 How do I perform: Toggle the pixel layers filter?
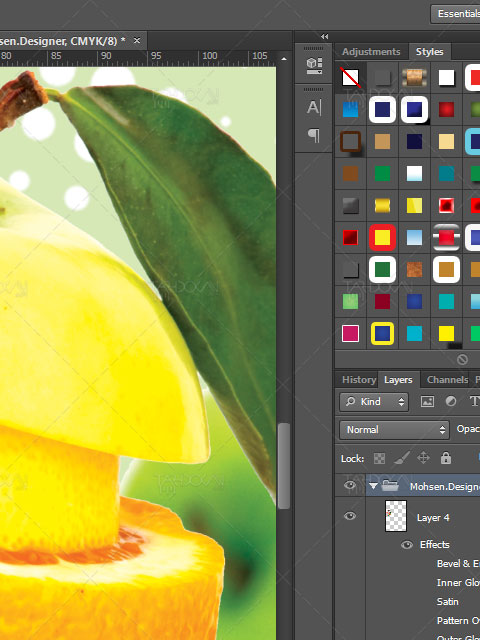pyautogui.click(x=427, y=402)
